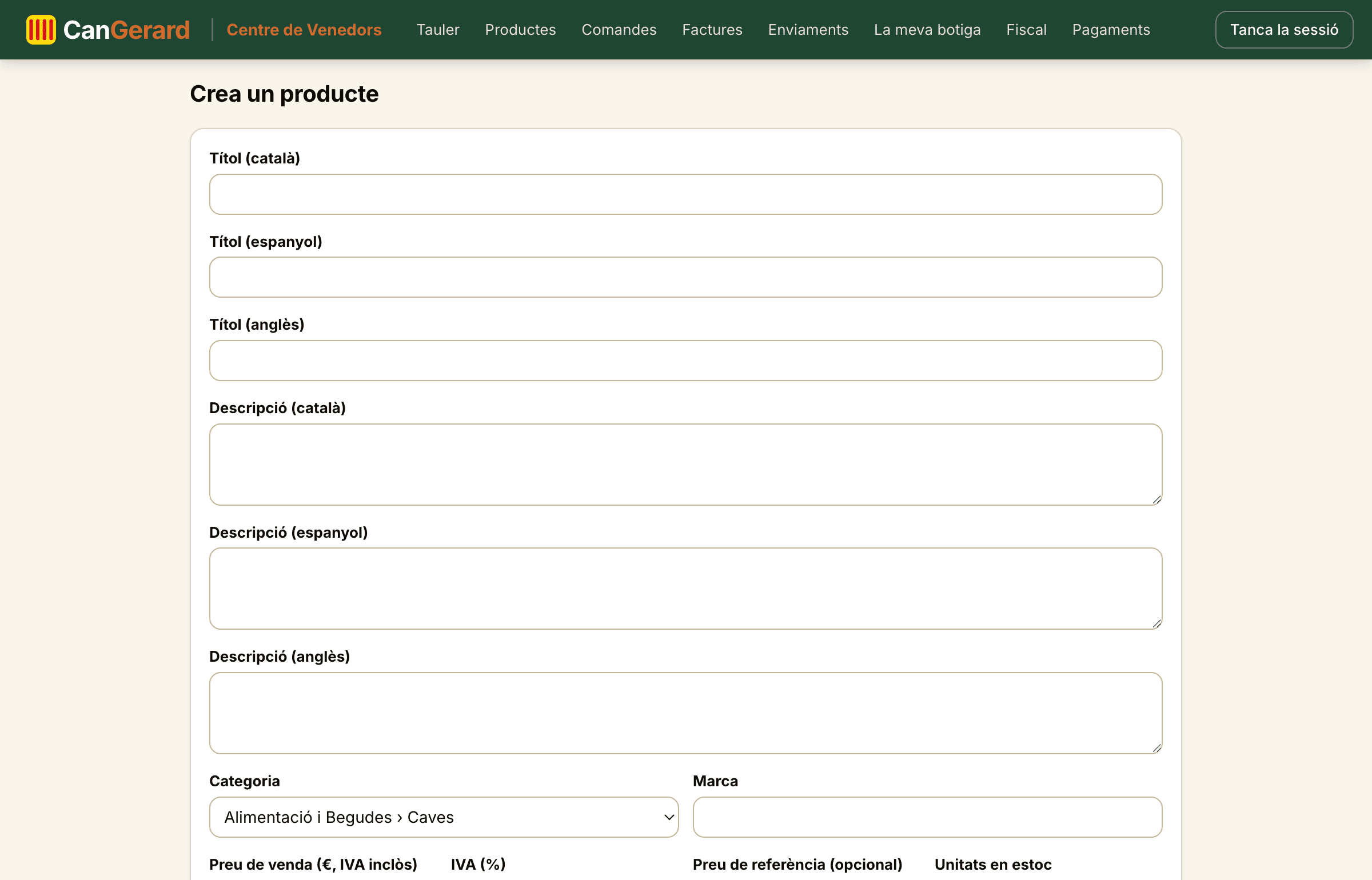Click the IVA (%) label
Image resolution: width=1372 pixels, height=880 pixels.
[478, 865]
